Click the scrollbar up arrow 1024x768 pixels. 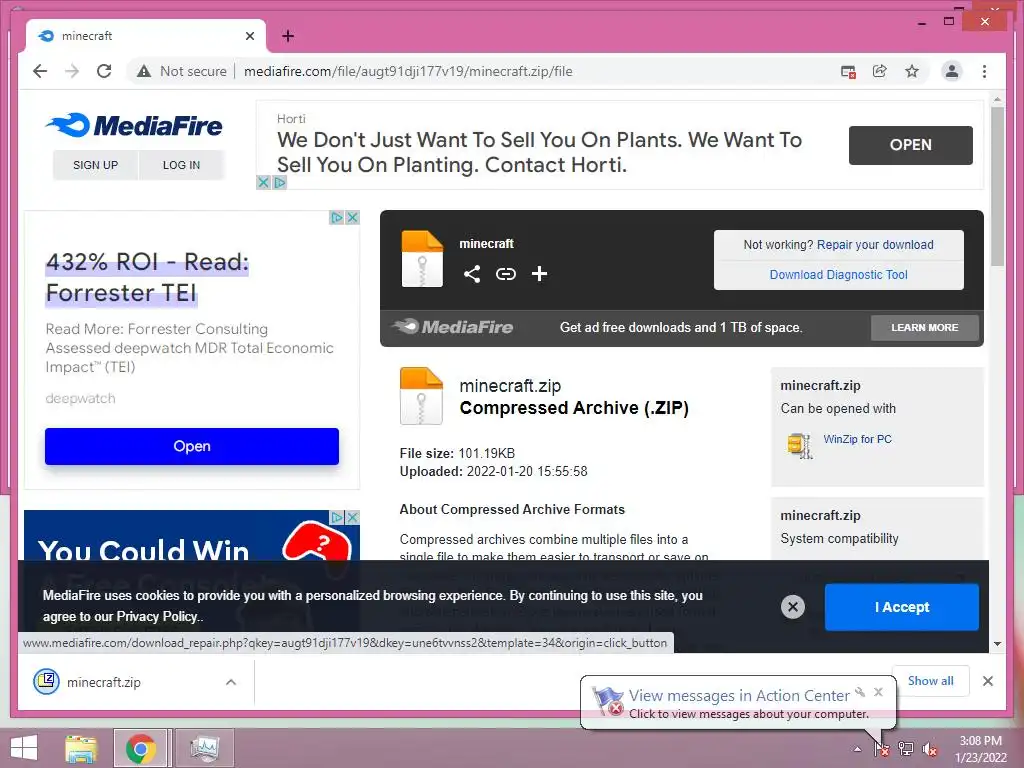[x=997, y=100]
